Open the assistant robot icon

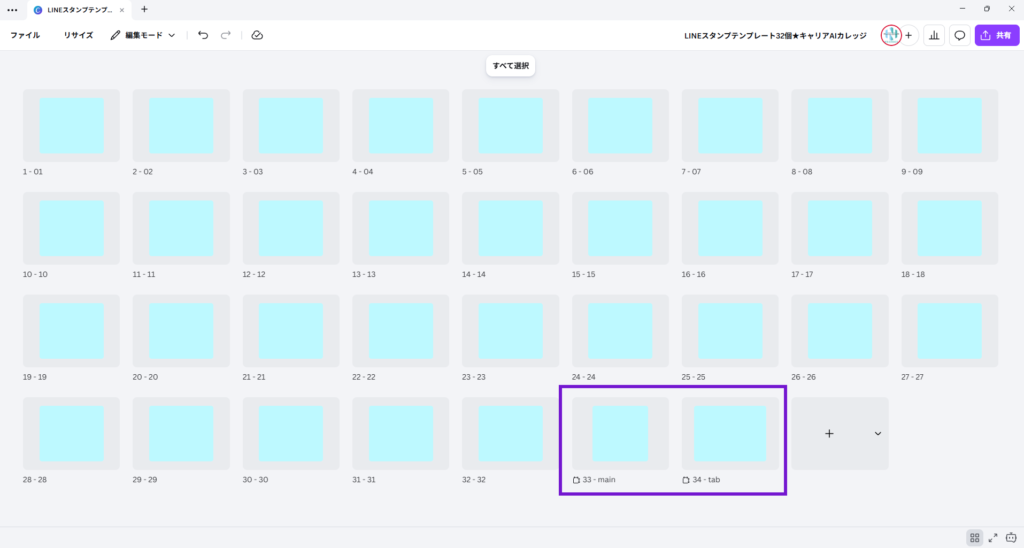point(1011,538)
